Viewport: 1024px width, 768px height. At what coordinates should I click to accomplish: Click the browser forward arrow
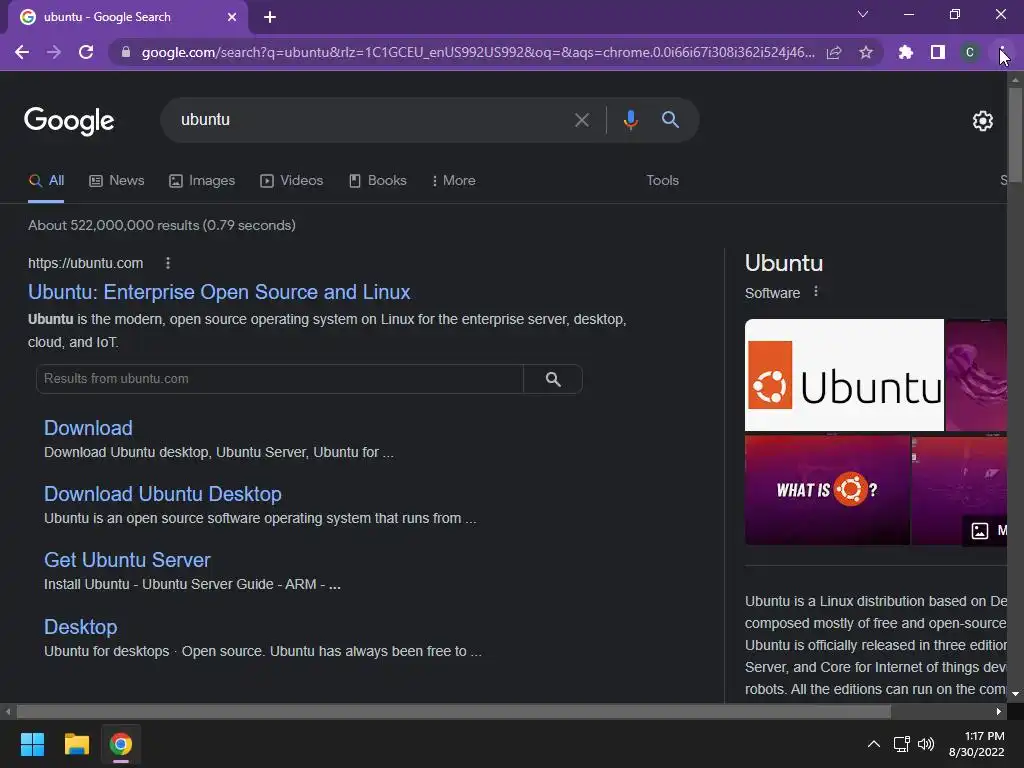pyautogui.click(x=54, y=52)
